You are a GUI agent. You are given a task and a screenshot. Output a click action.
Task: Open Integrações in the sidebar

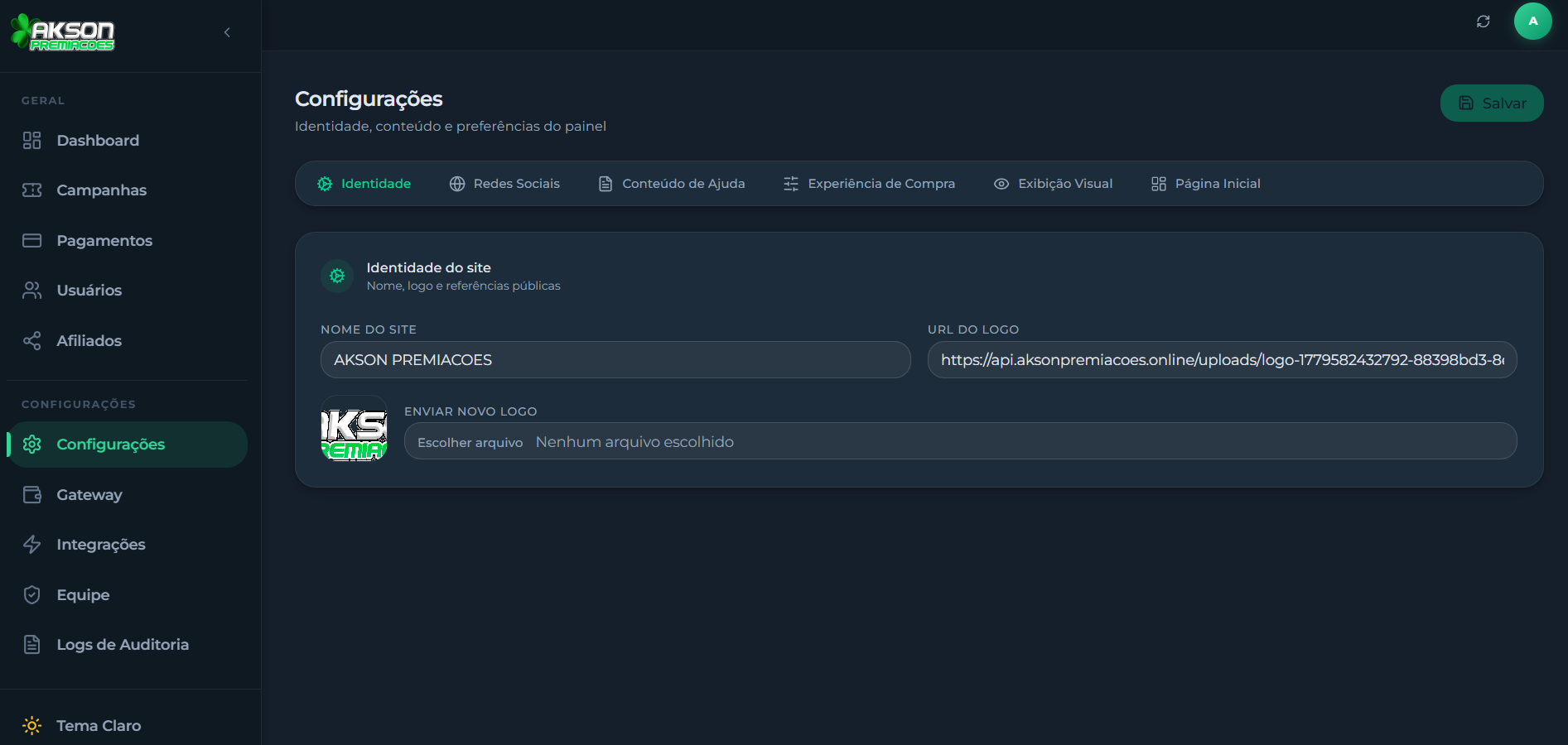(128, 545)
